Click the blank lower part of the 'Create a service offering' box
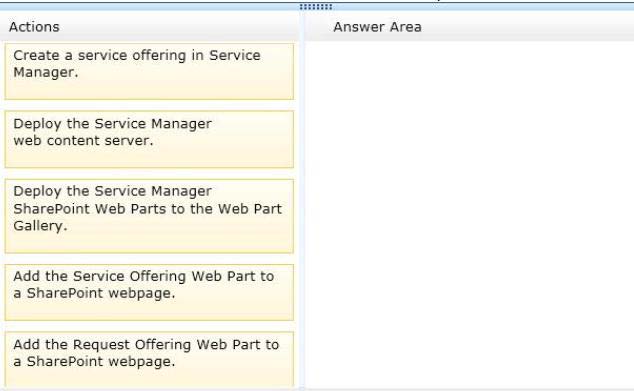Image resolution: width=634 pixels, height=391 pixels. pos(149,90)
